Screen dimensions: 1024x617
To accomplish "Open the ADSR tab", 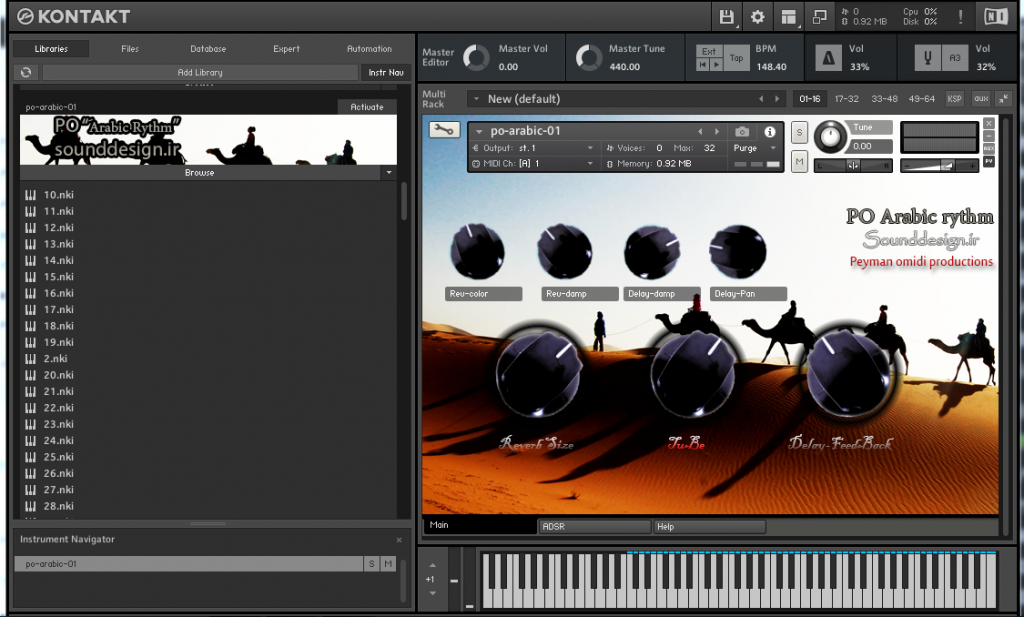I will click(x=594, y=526).
